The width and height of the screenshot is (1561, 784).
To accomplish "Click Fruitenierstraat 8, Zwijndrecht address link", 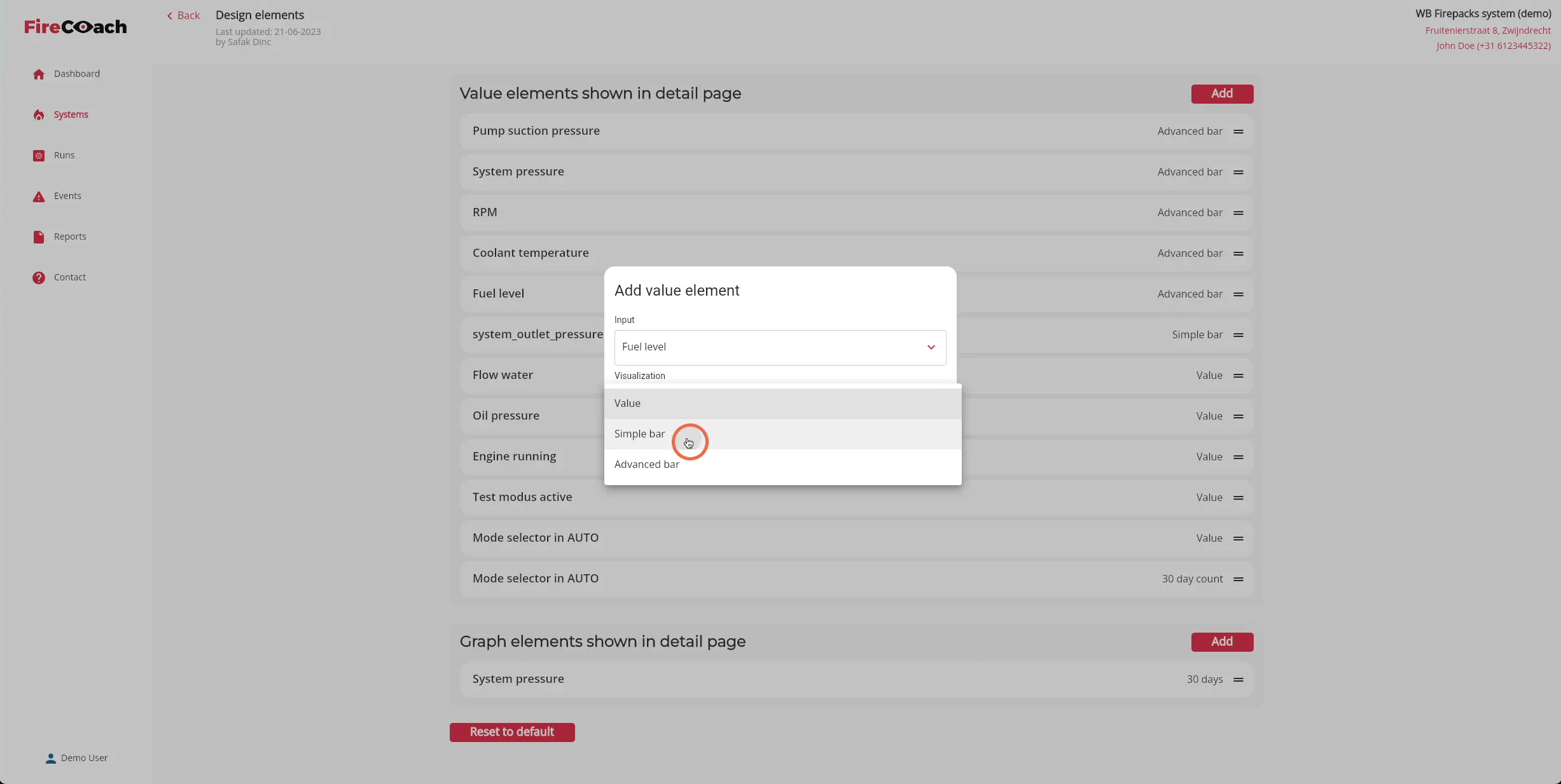I will coord(1488,31).
